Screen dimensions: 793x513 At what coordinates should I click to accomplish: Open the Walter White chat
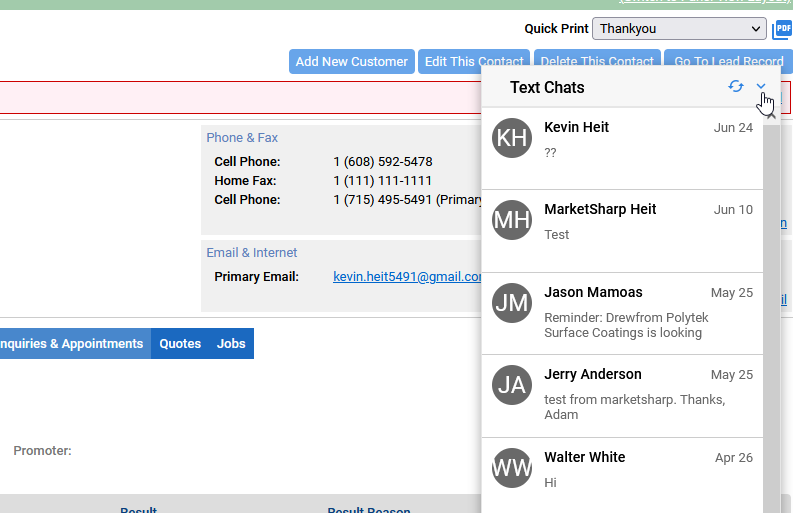pos(623,476)
